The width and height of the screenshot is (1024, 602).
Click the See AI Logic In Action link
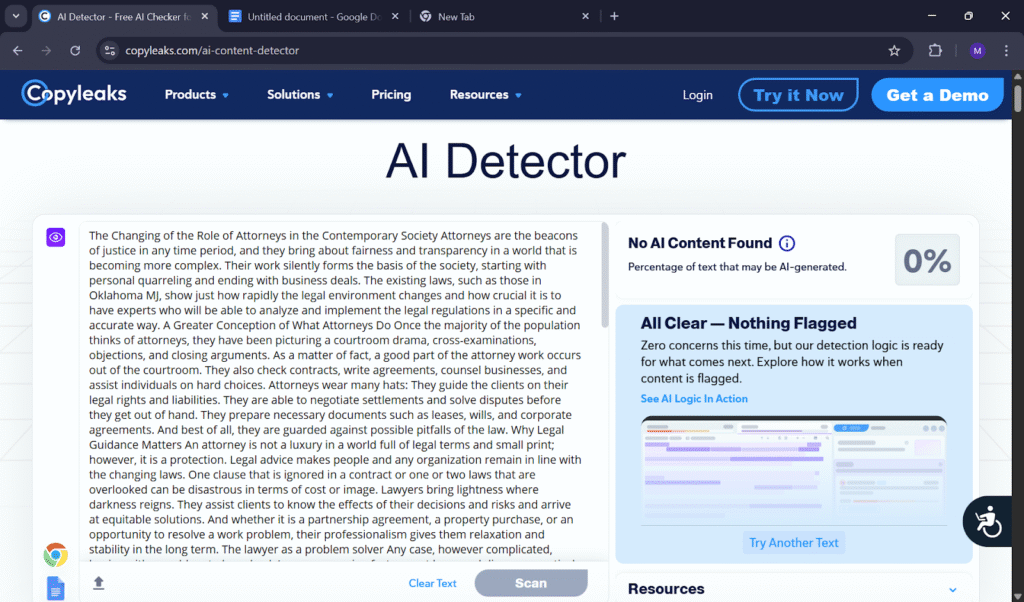(694, 399)
